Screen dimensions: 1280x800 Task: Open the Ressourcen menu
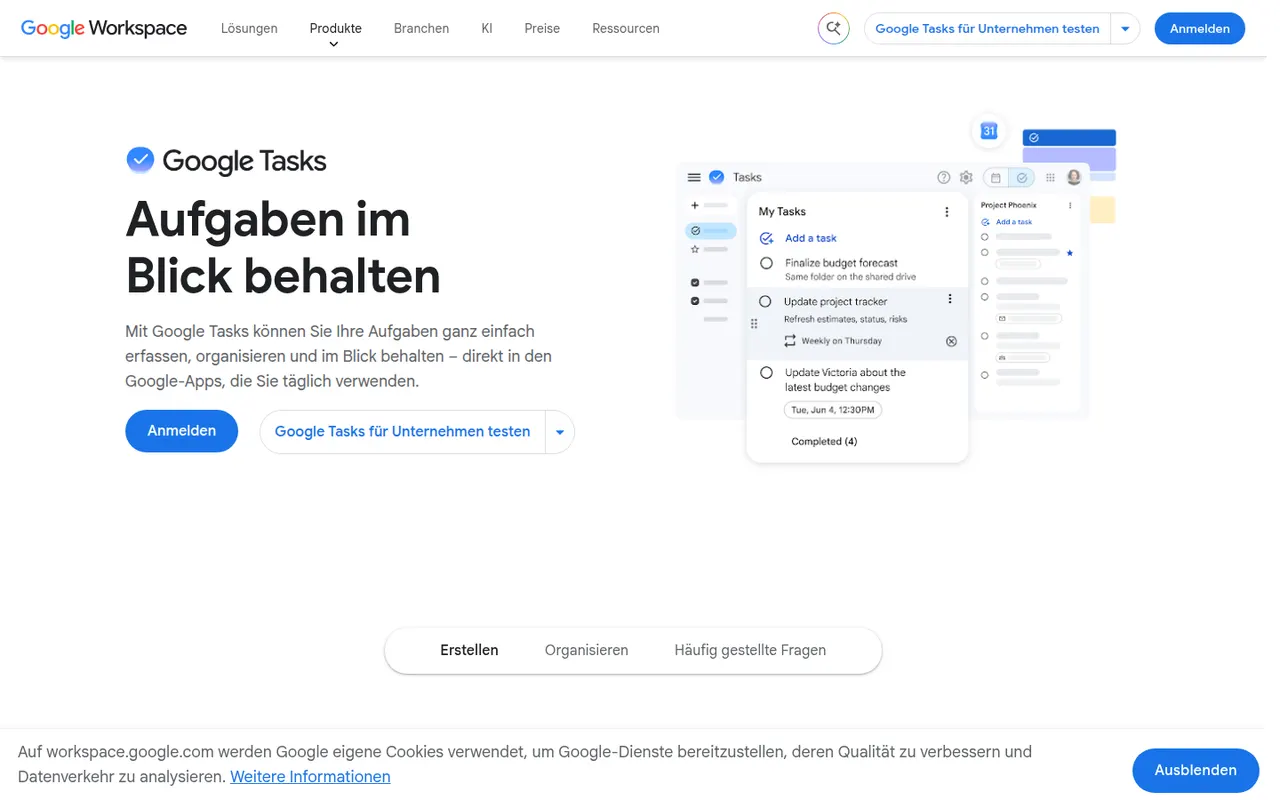[626, 28]
